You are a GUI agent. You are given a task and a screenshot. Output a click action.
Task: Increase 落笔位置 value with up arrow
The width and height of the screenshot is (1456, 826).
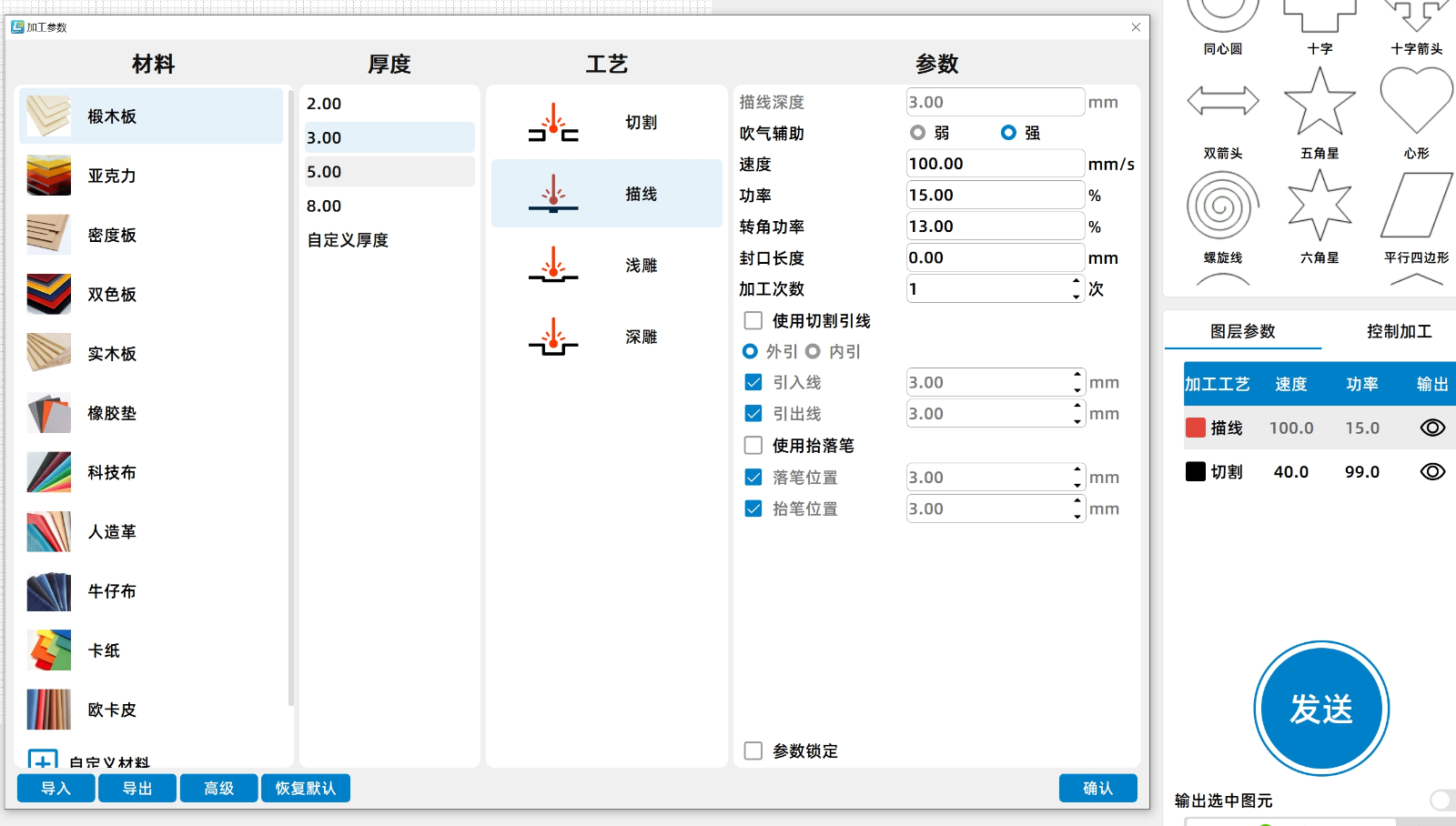coord(1077,470)
